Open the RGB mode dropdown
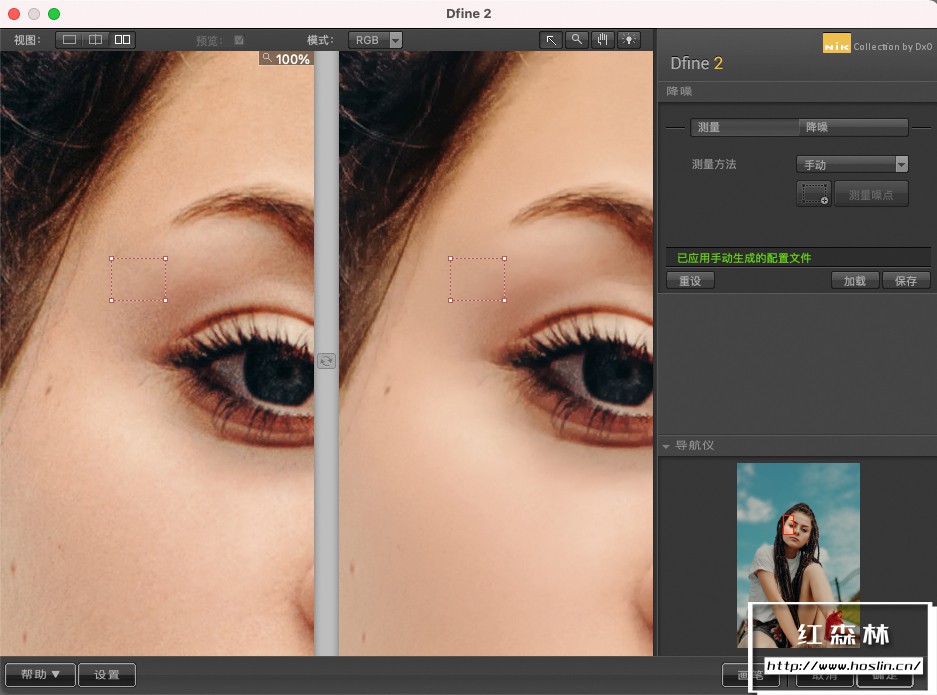The height and width of the screenshot is (695, 937). (x=375, y=40)
